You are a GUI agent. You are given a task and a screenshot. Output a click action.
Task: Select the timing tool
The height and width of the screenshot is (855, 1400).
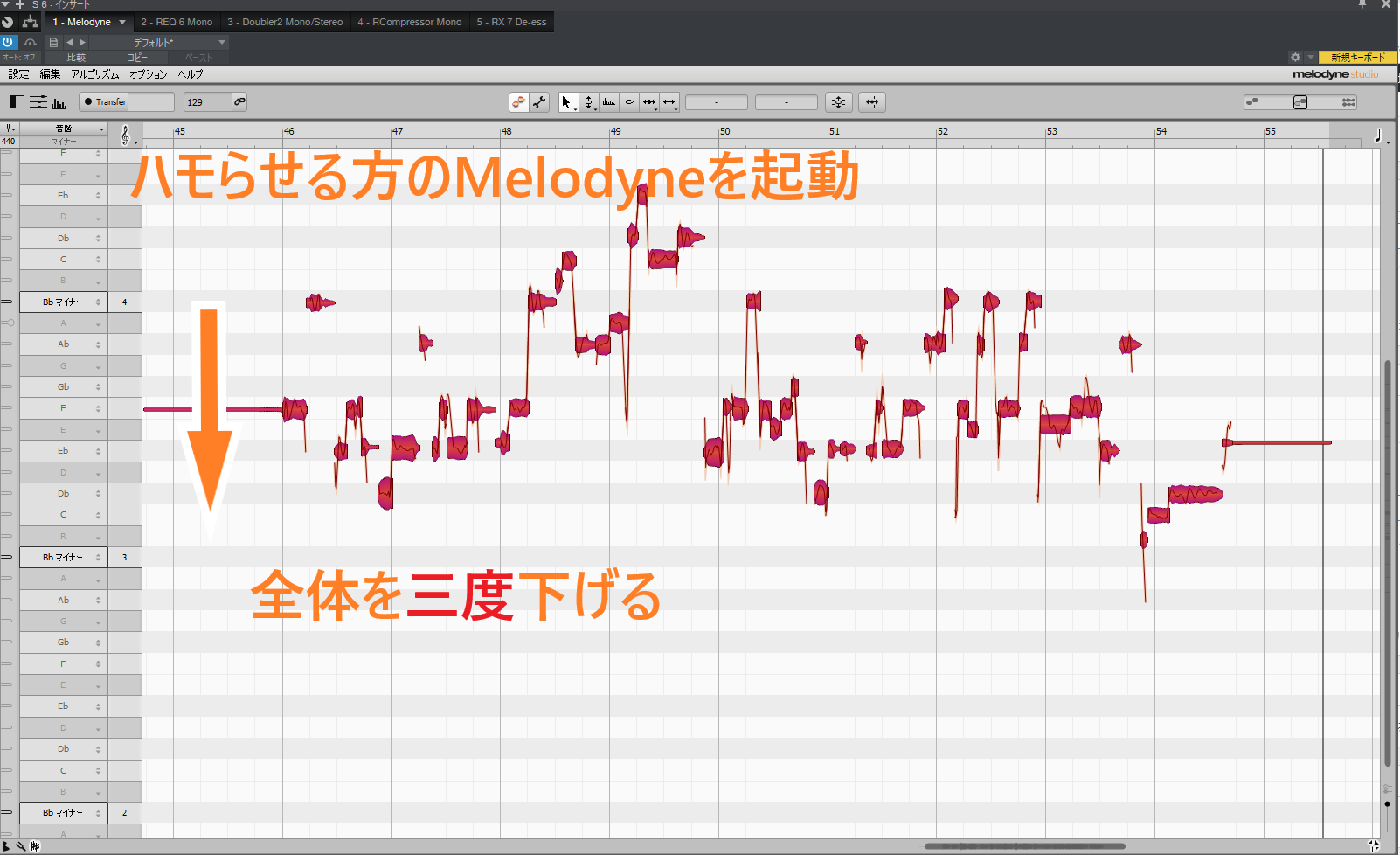tap(649, 102)
